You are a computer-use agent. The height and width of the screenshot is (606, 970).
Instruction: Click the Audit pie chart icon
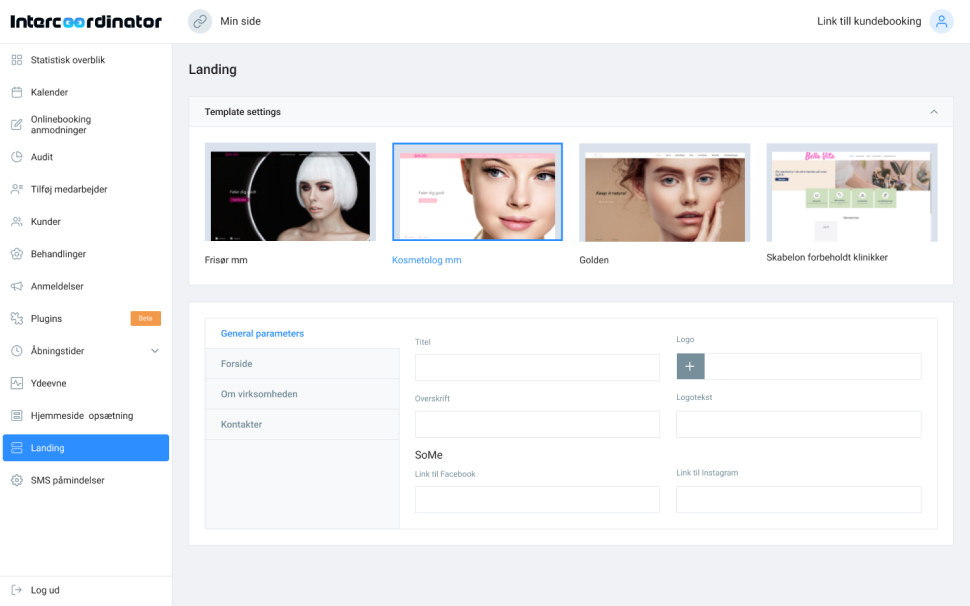[x=17, y=157]
